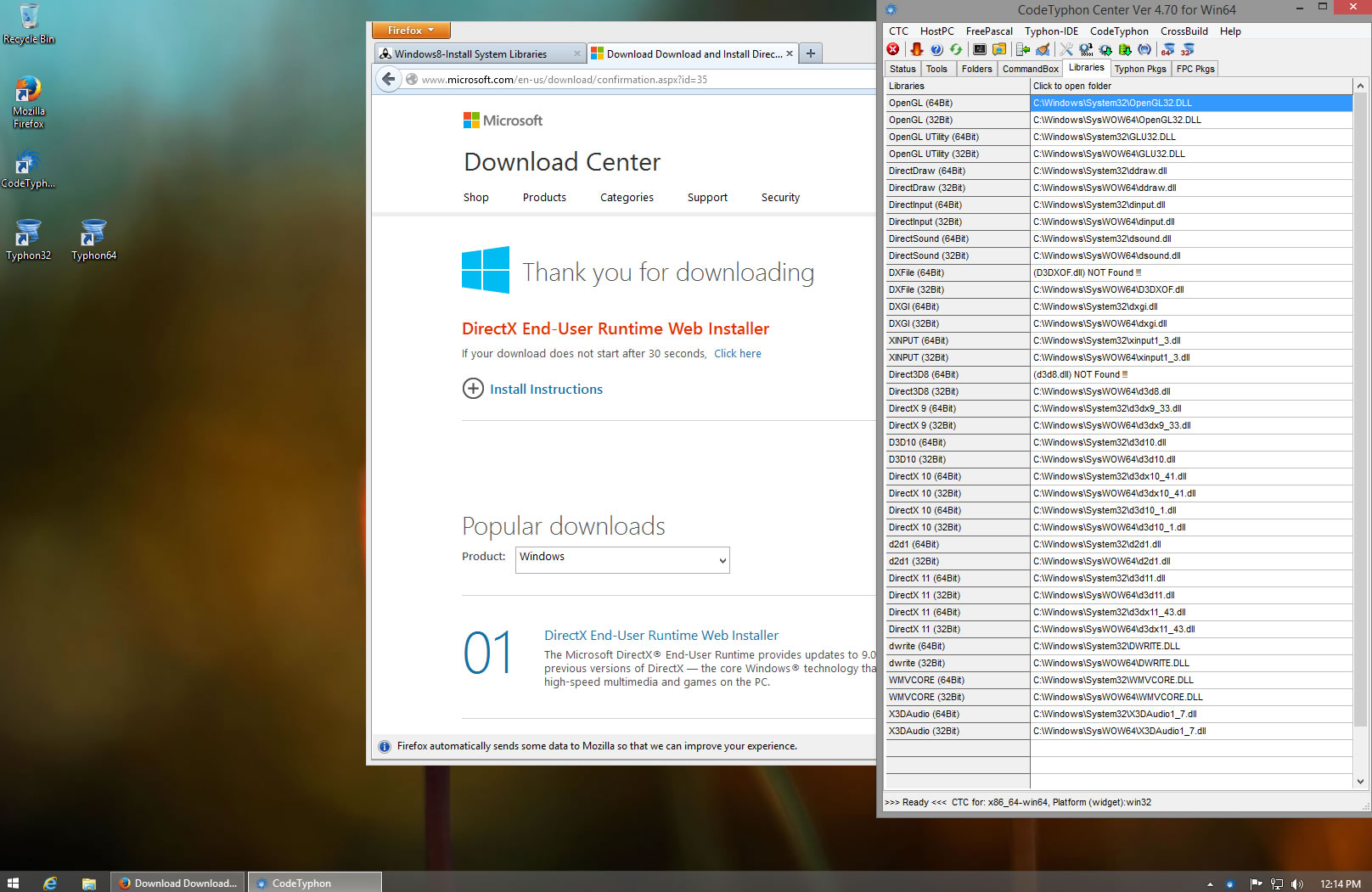Click the red down-arrow download icon in toolbar

(917, 49)
